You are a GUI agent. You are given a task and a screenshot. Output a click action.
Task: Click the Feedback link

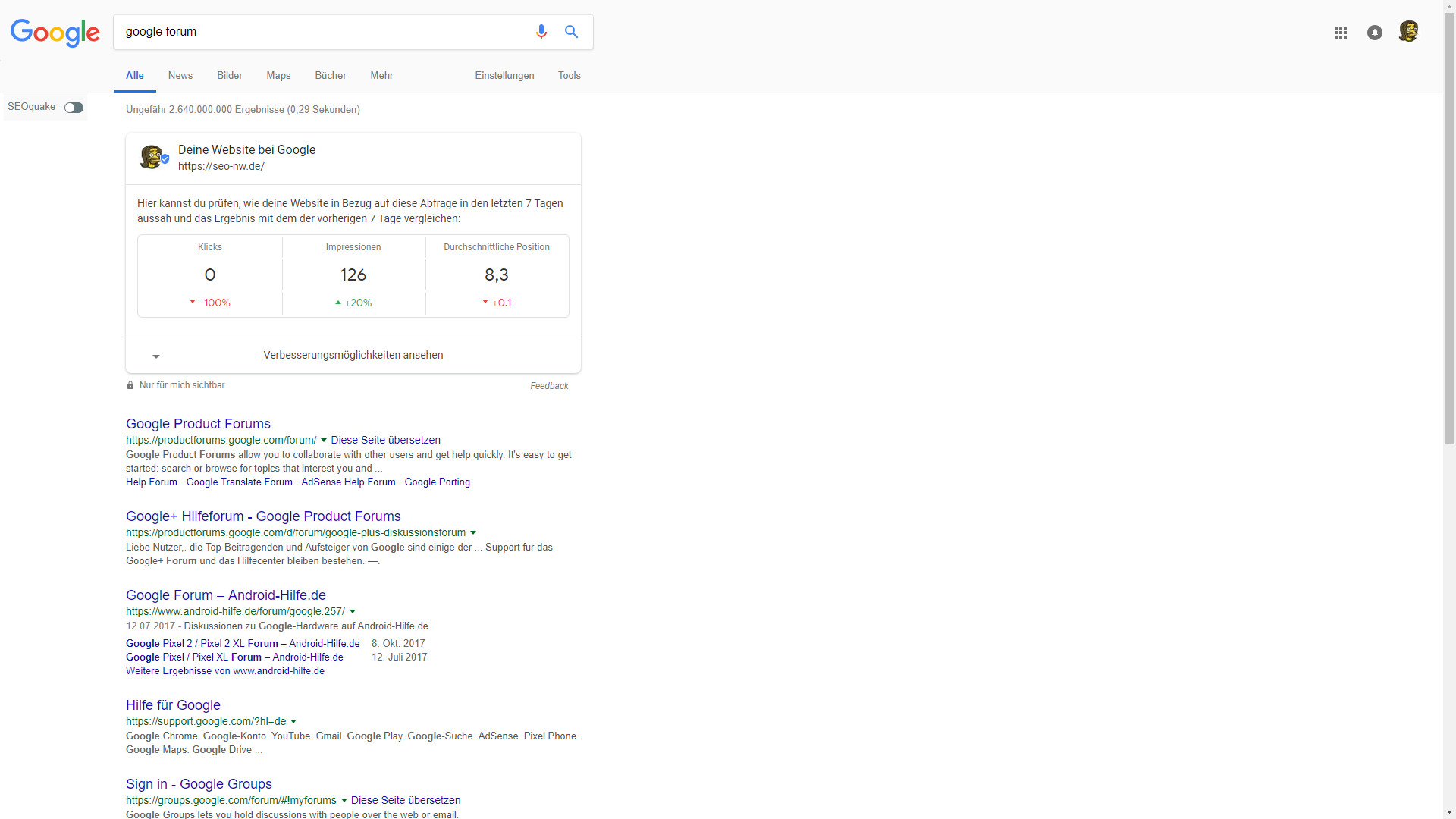550,386
